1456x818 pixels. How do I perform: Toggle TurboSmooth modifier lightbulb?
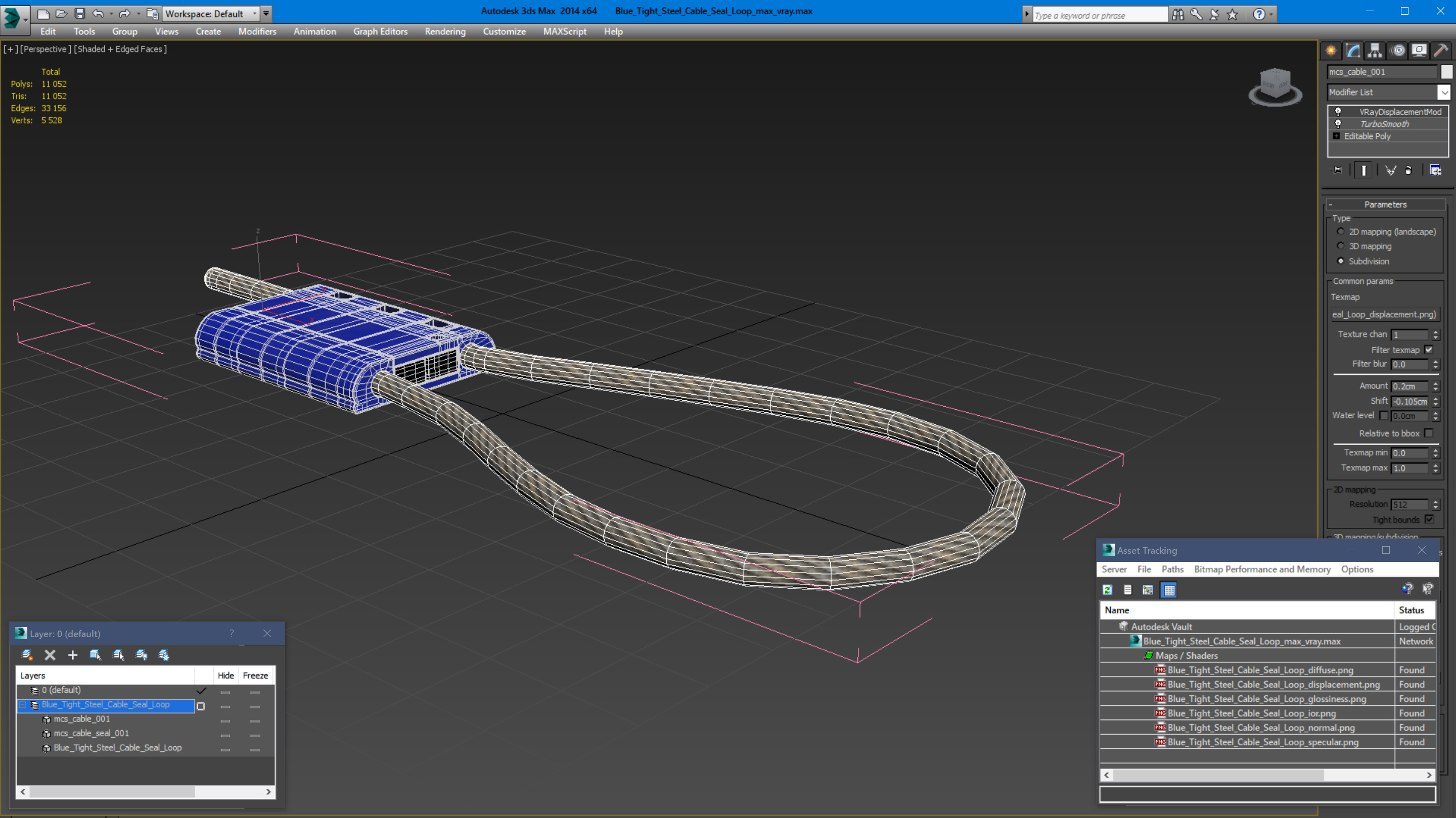point(1338,124)
